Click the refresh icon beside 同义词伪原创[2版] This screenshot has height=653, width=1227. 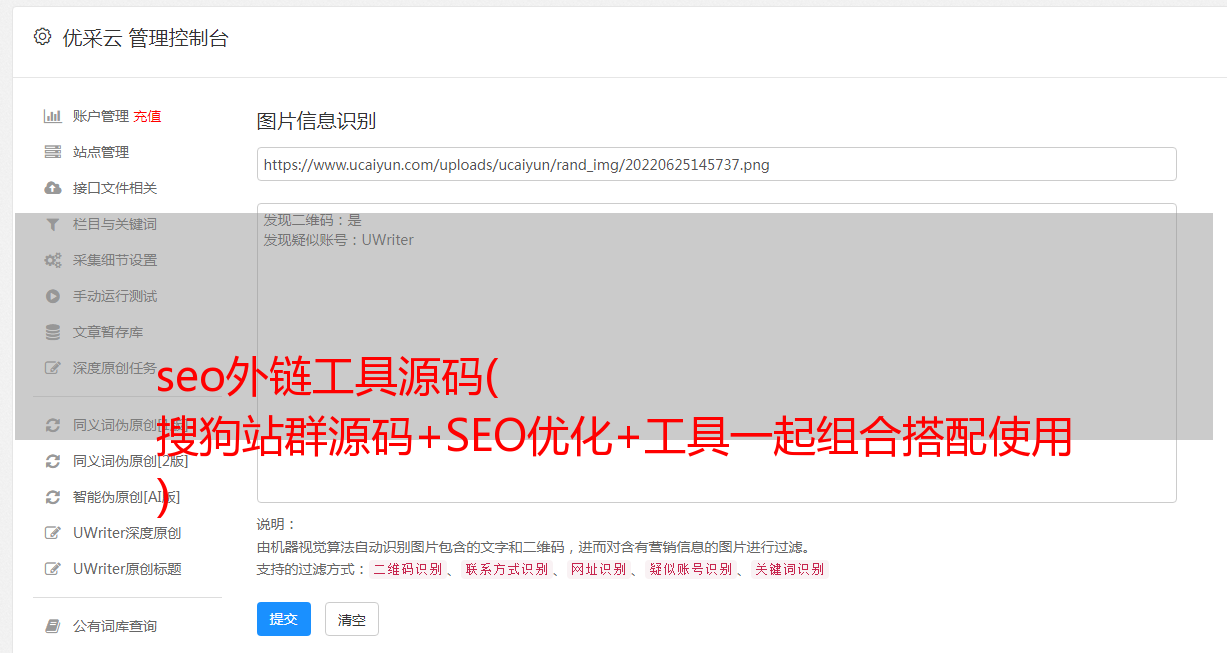53,461
